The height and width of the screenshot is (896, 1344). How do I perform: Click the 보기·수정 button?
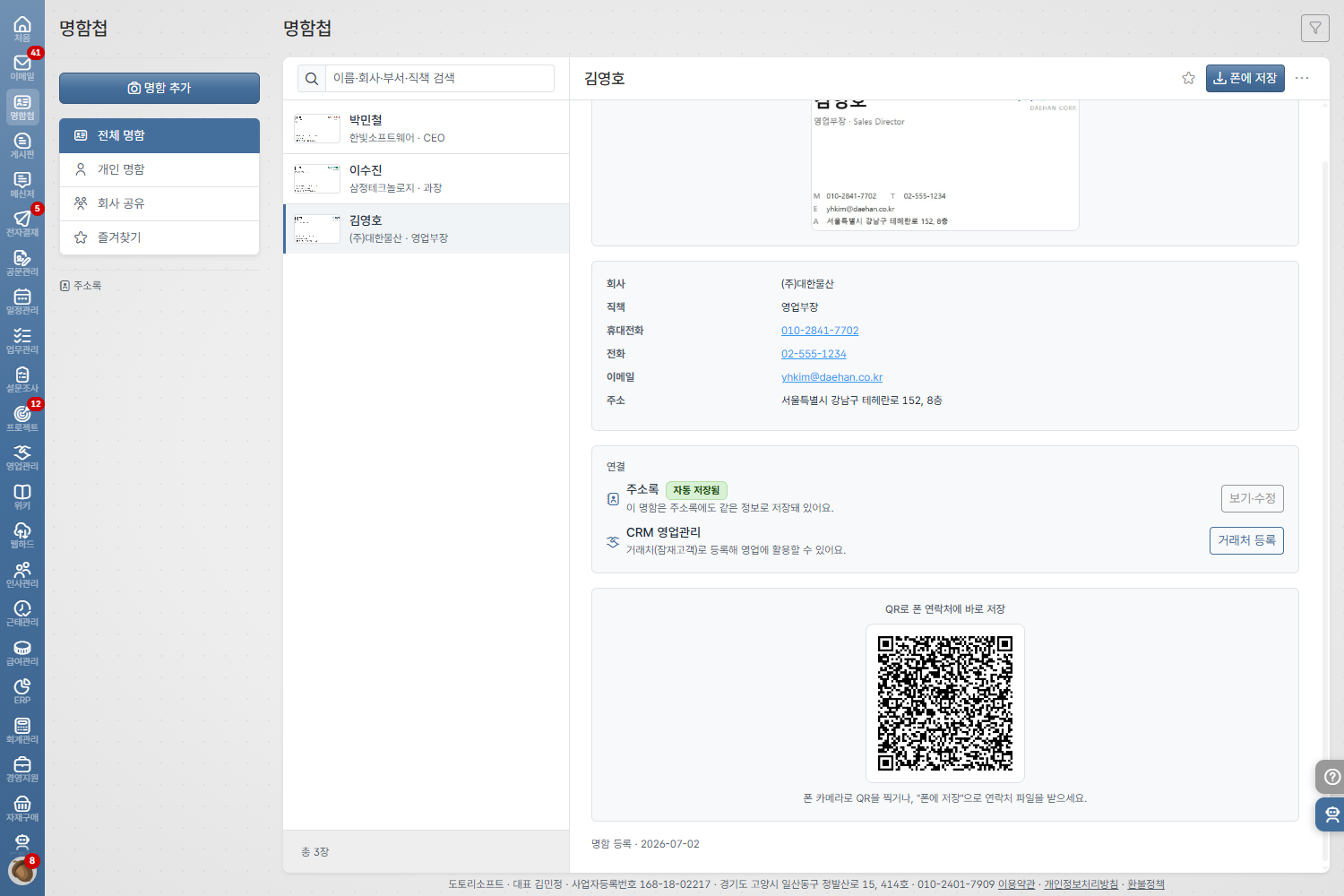click(1252, 498)
